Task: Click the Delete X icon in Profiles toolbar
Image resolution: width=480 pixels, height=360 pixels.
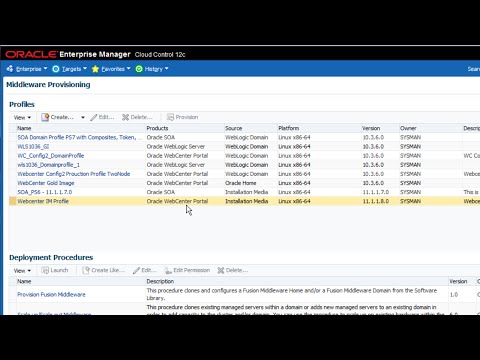Action: tap(125, 117)
